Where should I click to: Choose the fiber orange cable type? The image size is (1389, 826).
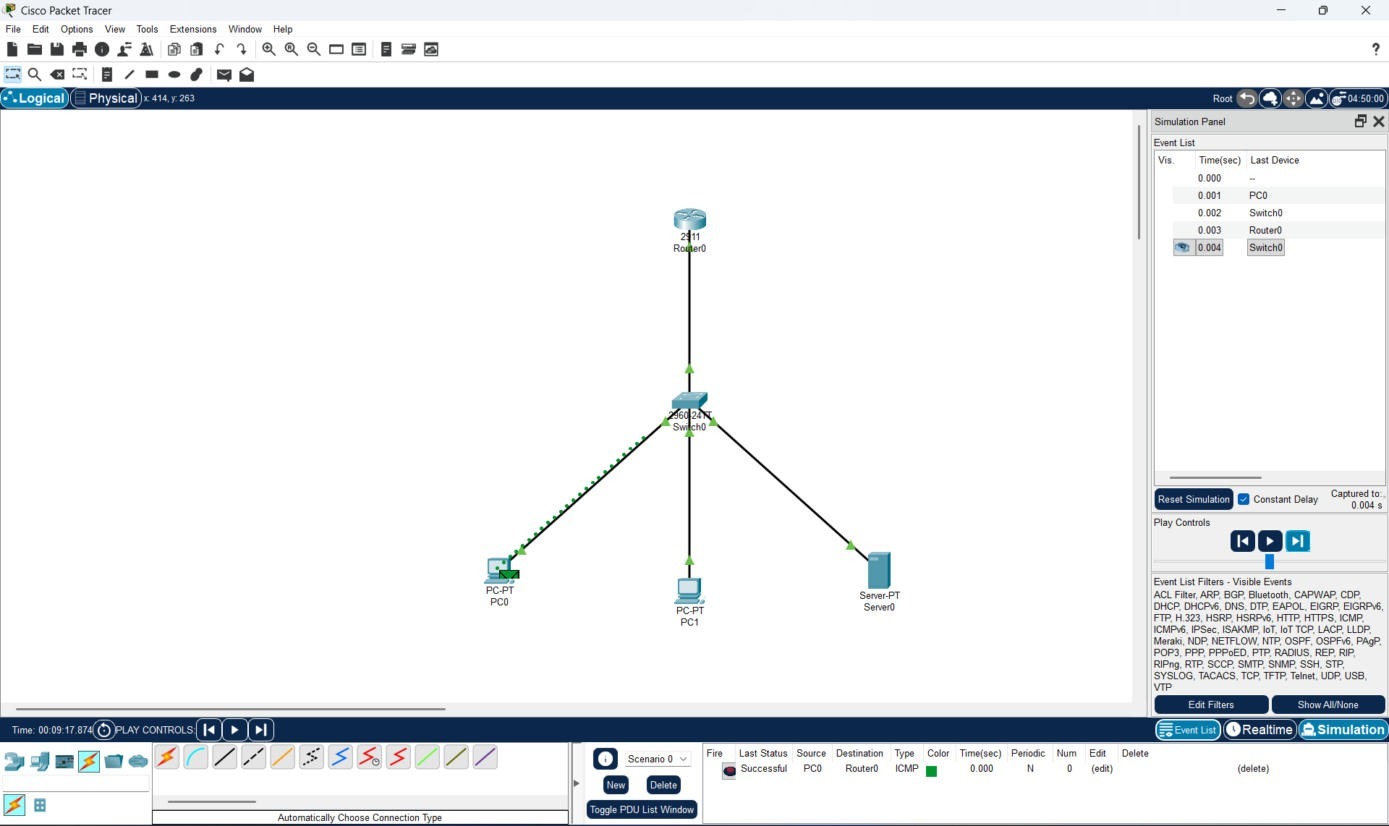(282, 758)
